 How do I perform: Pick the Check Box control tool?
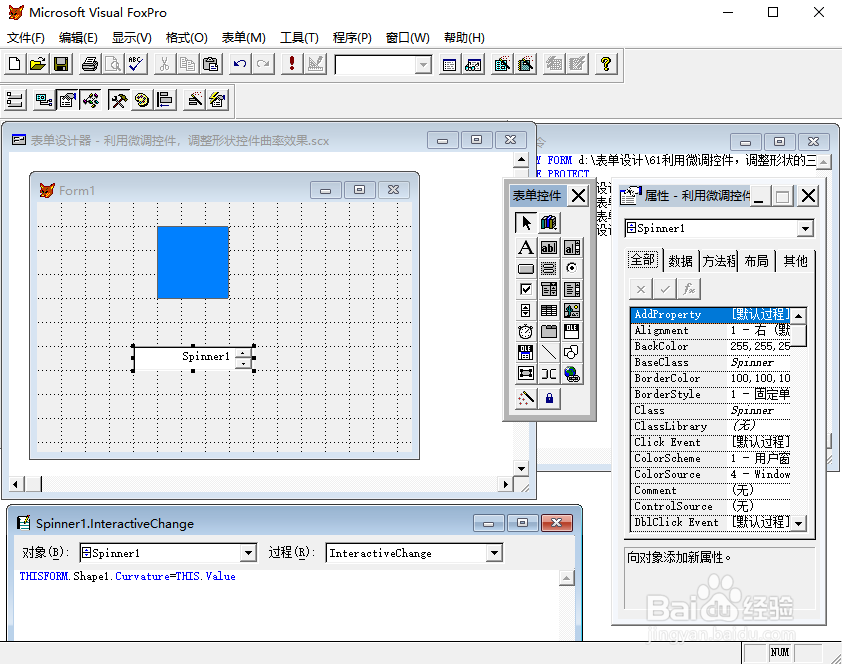click(x=526, y=289)
